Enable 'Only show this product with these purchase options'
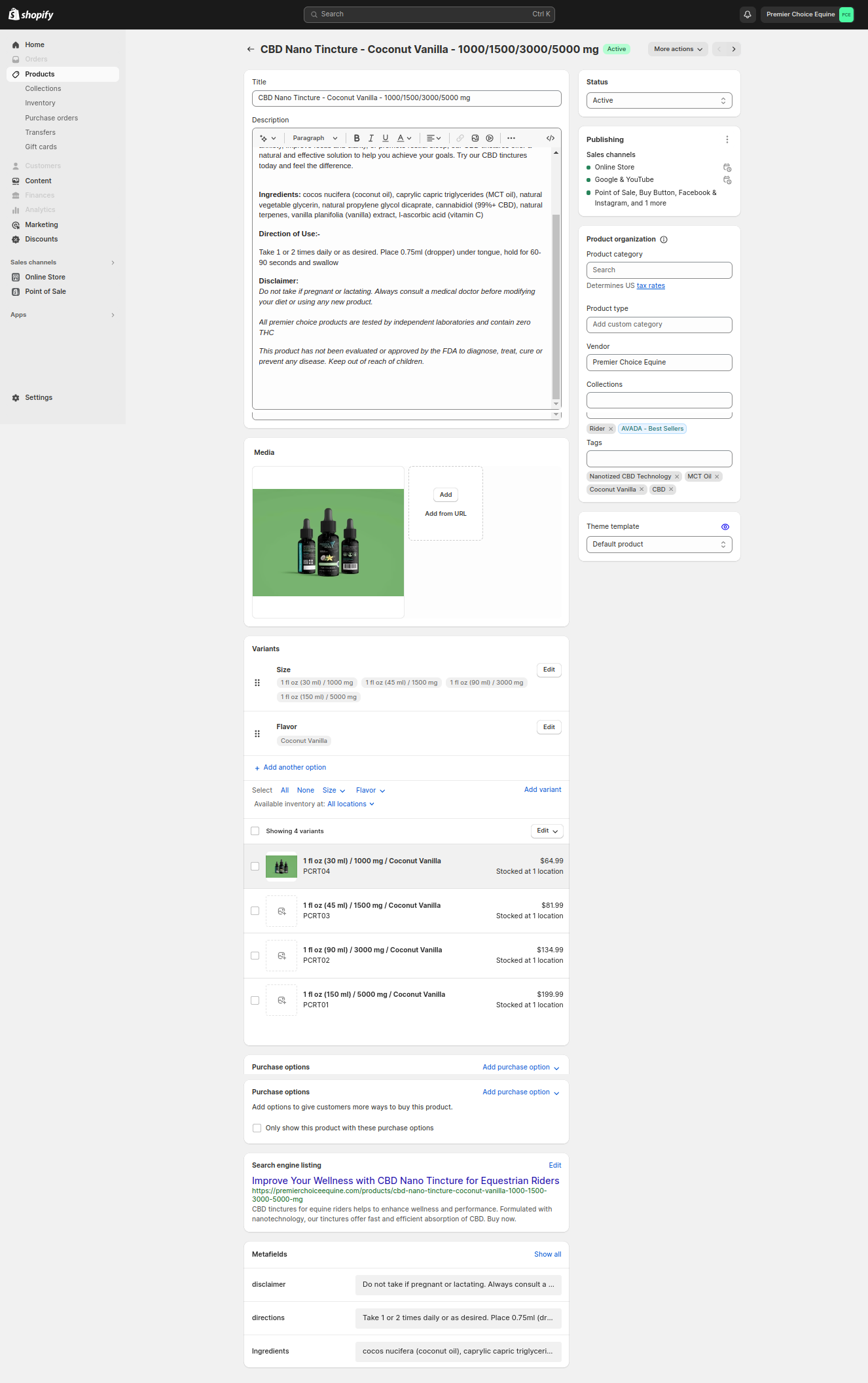868x1383 pixels. [x=257, y=1128]
